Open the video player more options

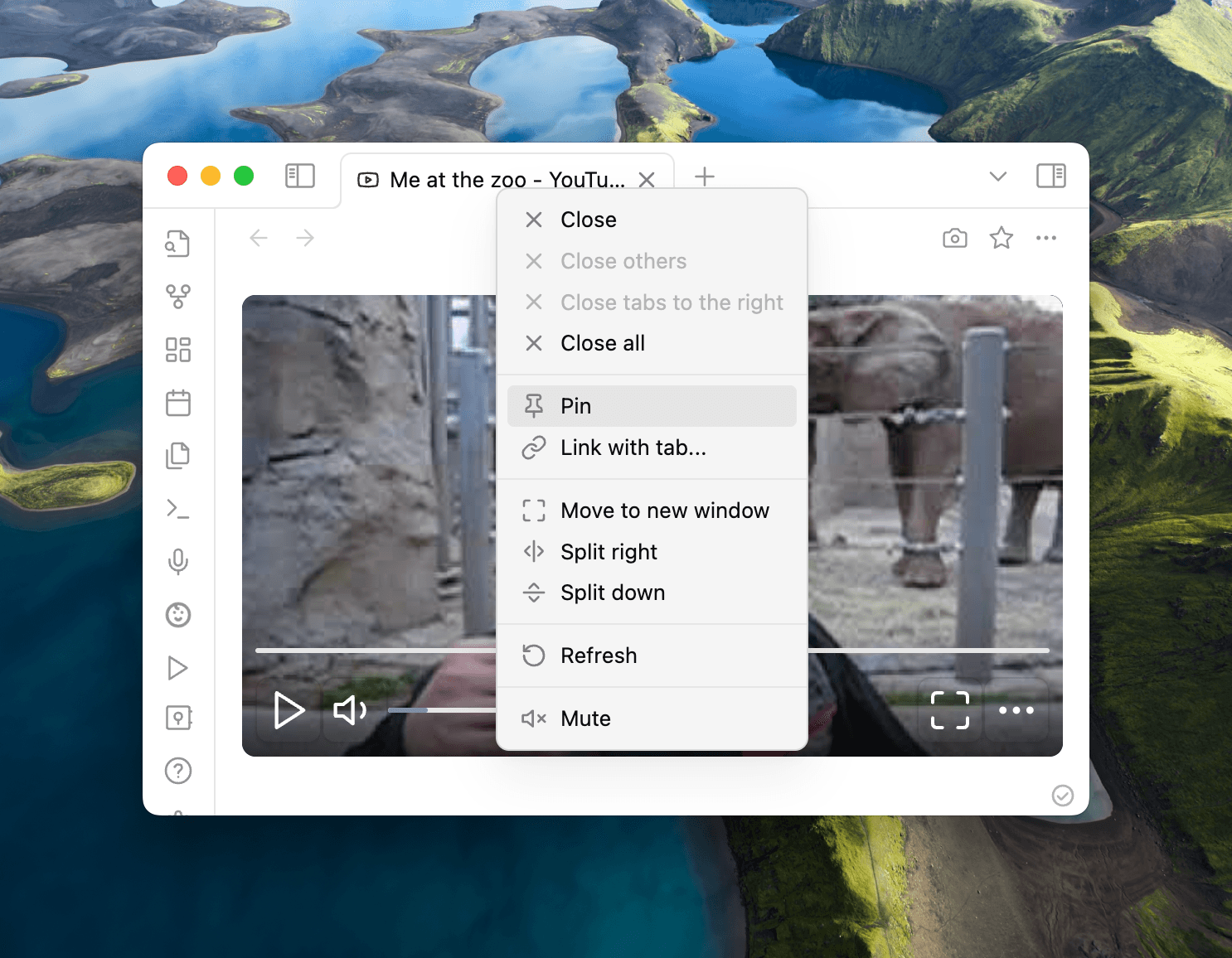(1016, 710)
